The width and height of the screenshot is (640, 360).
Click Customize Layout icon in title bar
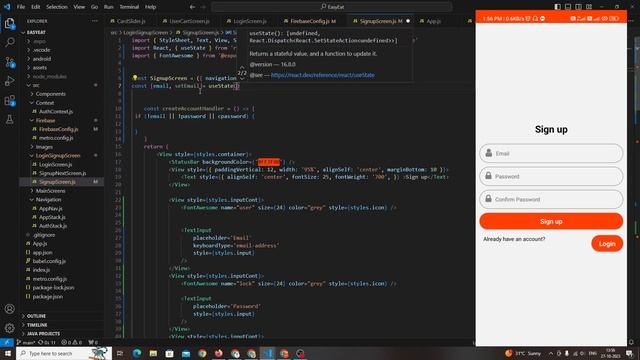point(589,7)
